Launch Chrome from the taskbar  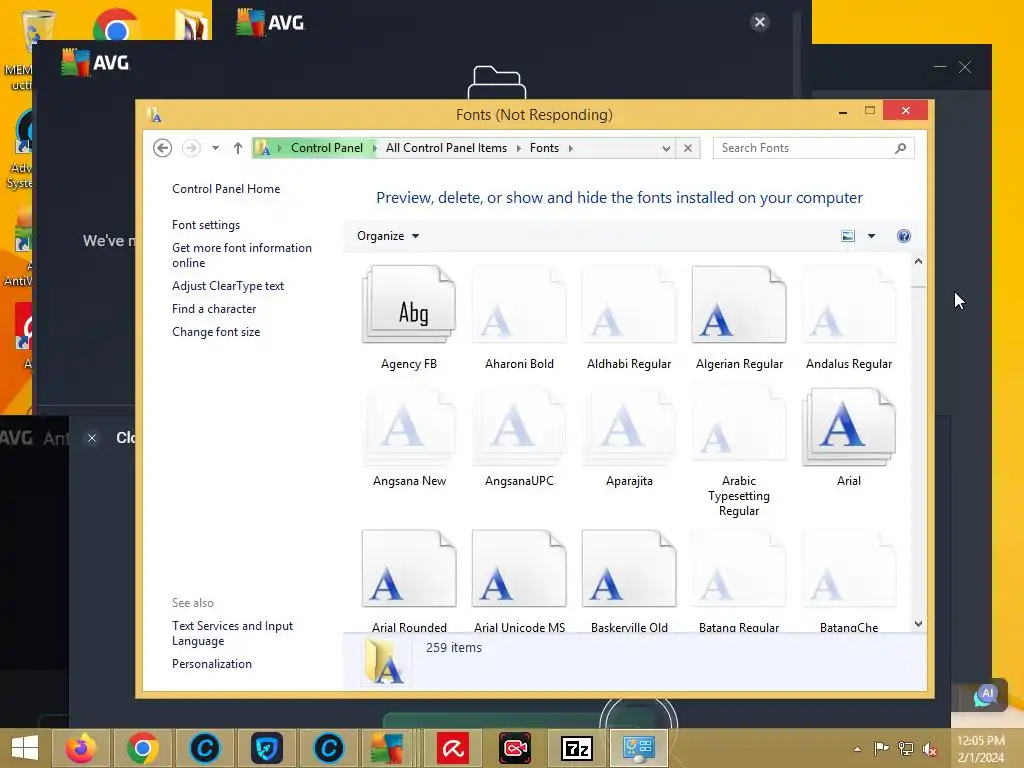click(x=142, y=748)
